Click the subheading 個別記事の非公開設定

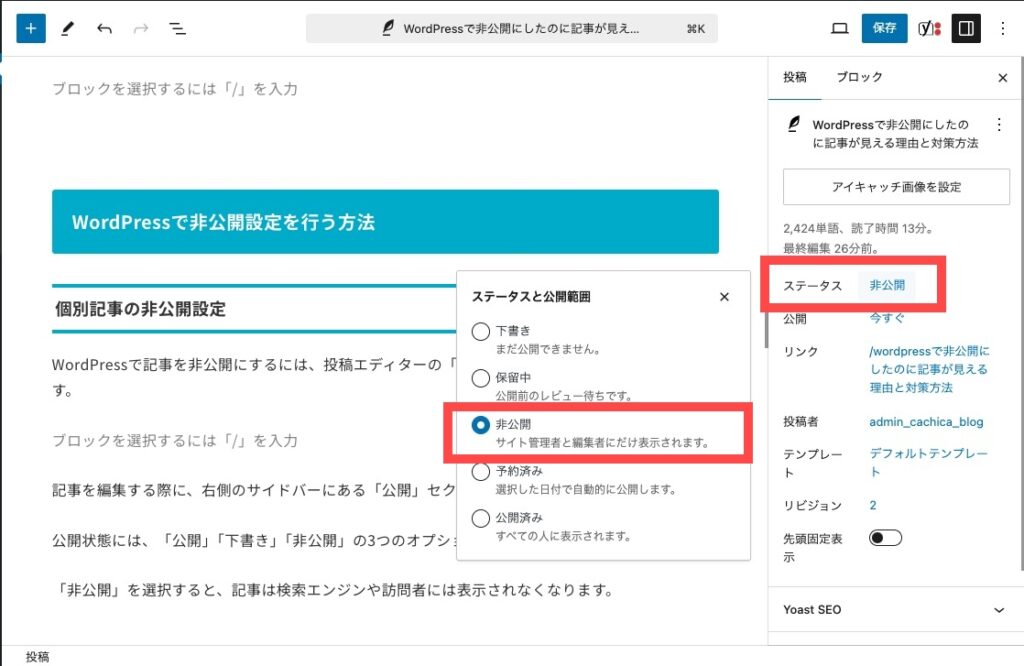coord(140,309)
